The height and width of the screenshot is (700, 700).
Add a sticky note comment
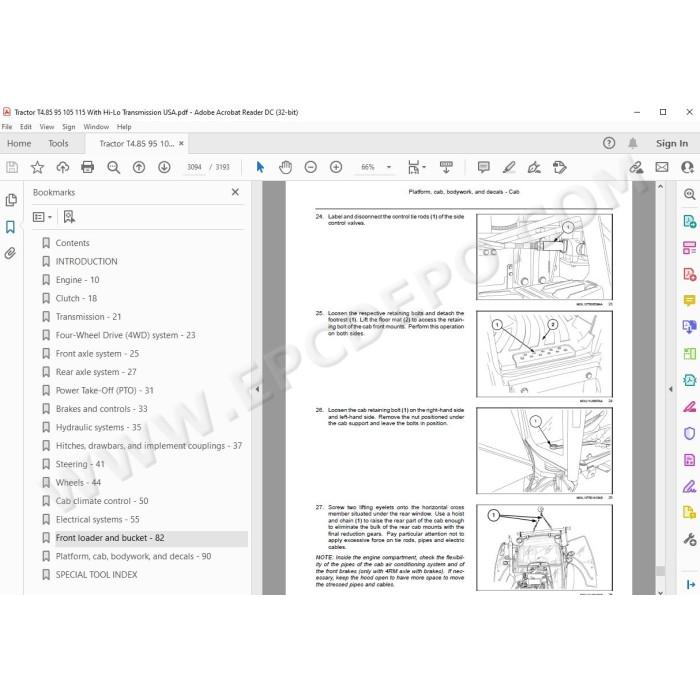click(483, 167)
